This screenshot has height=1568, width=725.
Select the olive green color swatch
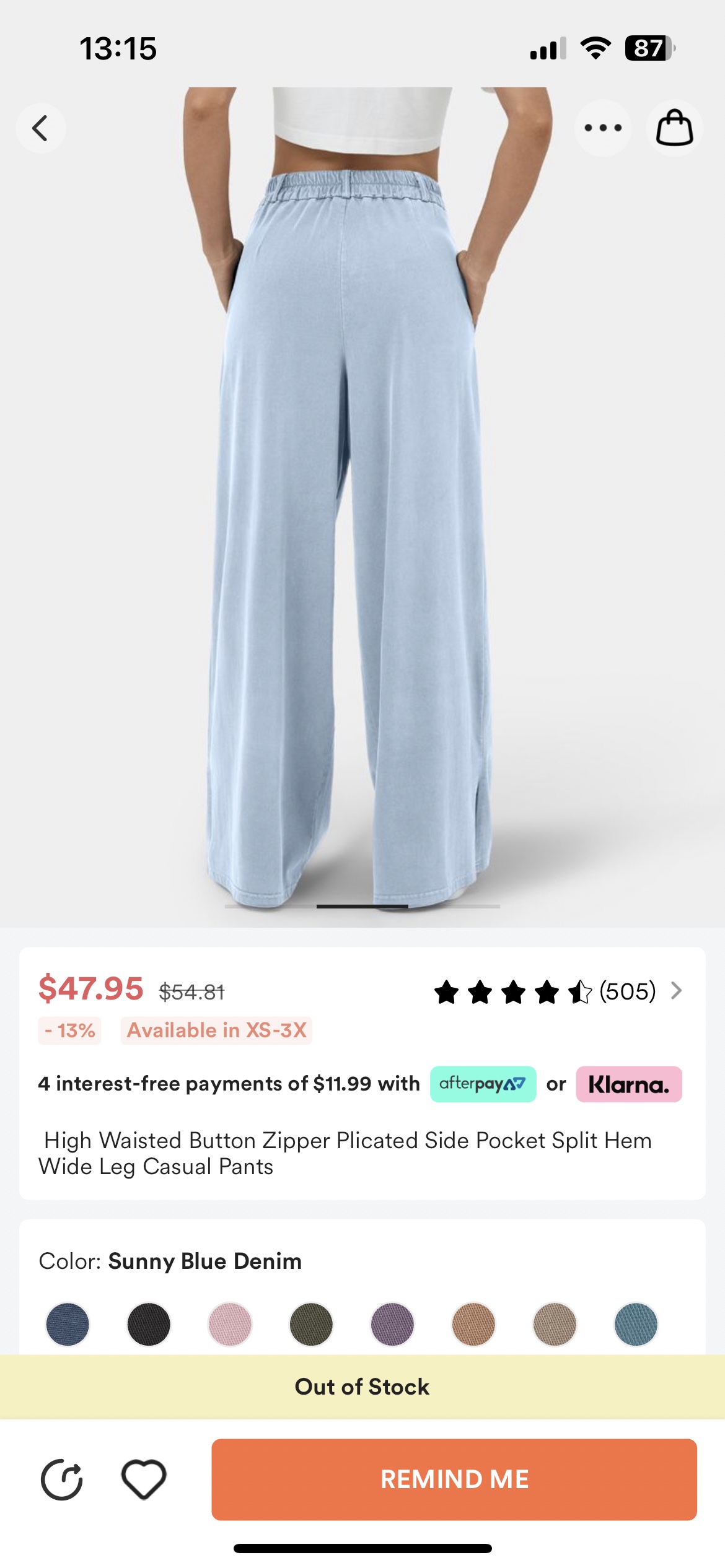[311, 1324]
